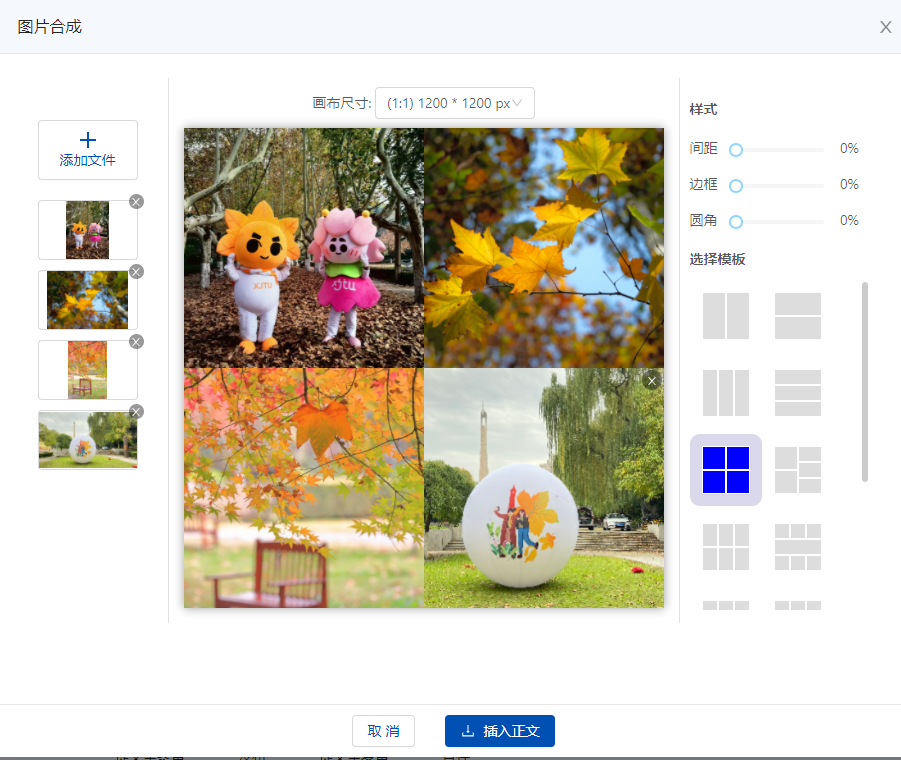Open the 画布尺寸 canvas size dropdown
The image size is (901, 760).
455,103
